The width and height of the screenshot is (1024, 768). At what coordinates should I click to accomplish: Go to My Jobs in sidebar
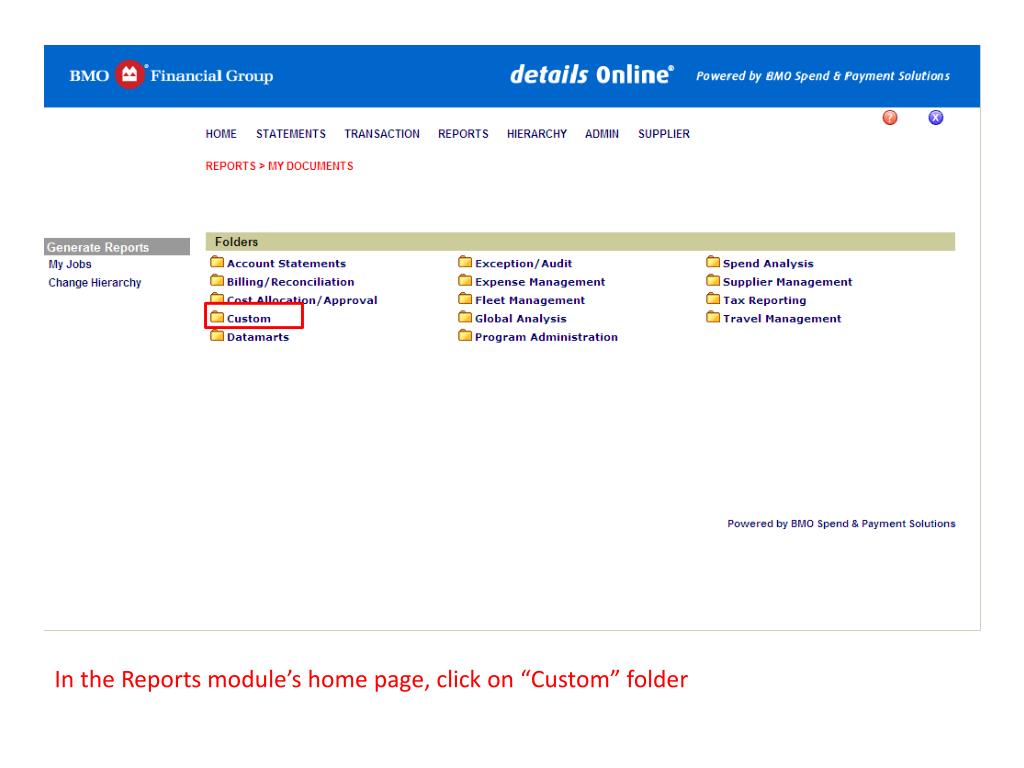pyautogui.click(x=70, y=264)
